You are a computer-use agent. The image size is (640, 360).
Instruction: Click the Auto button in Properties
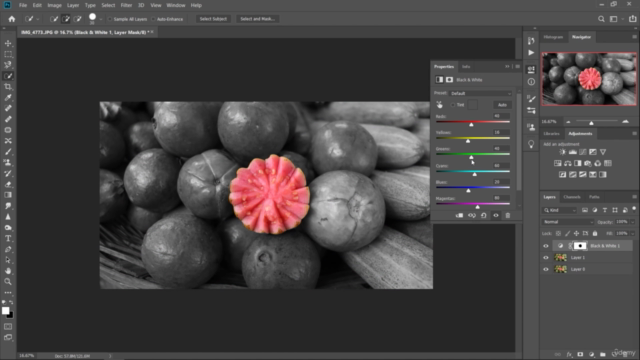pyautogui.click(x=502, y=105)
